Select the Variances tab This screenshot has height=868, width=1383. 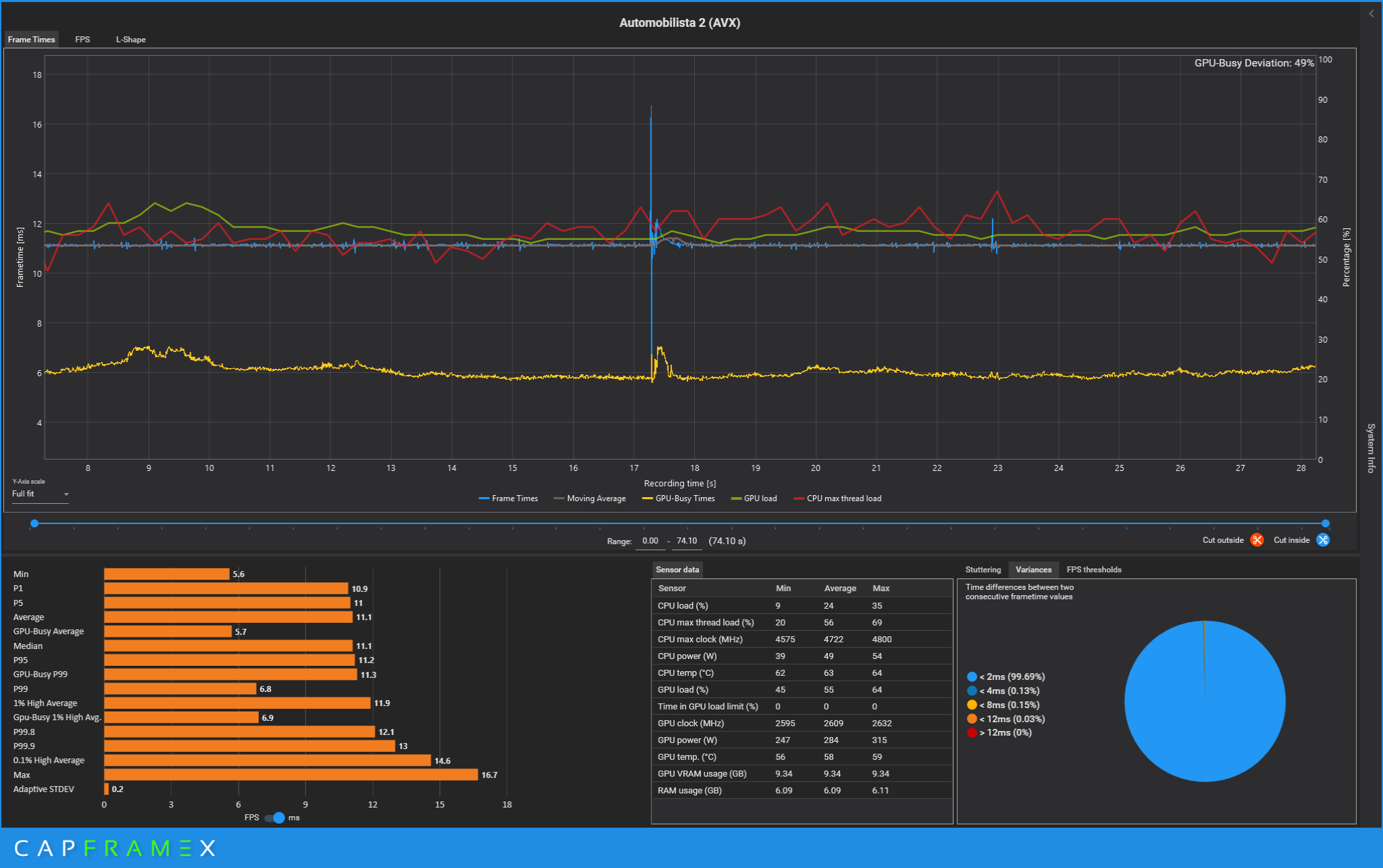tap(1033, 570)
